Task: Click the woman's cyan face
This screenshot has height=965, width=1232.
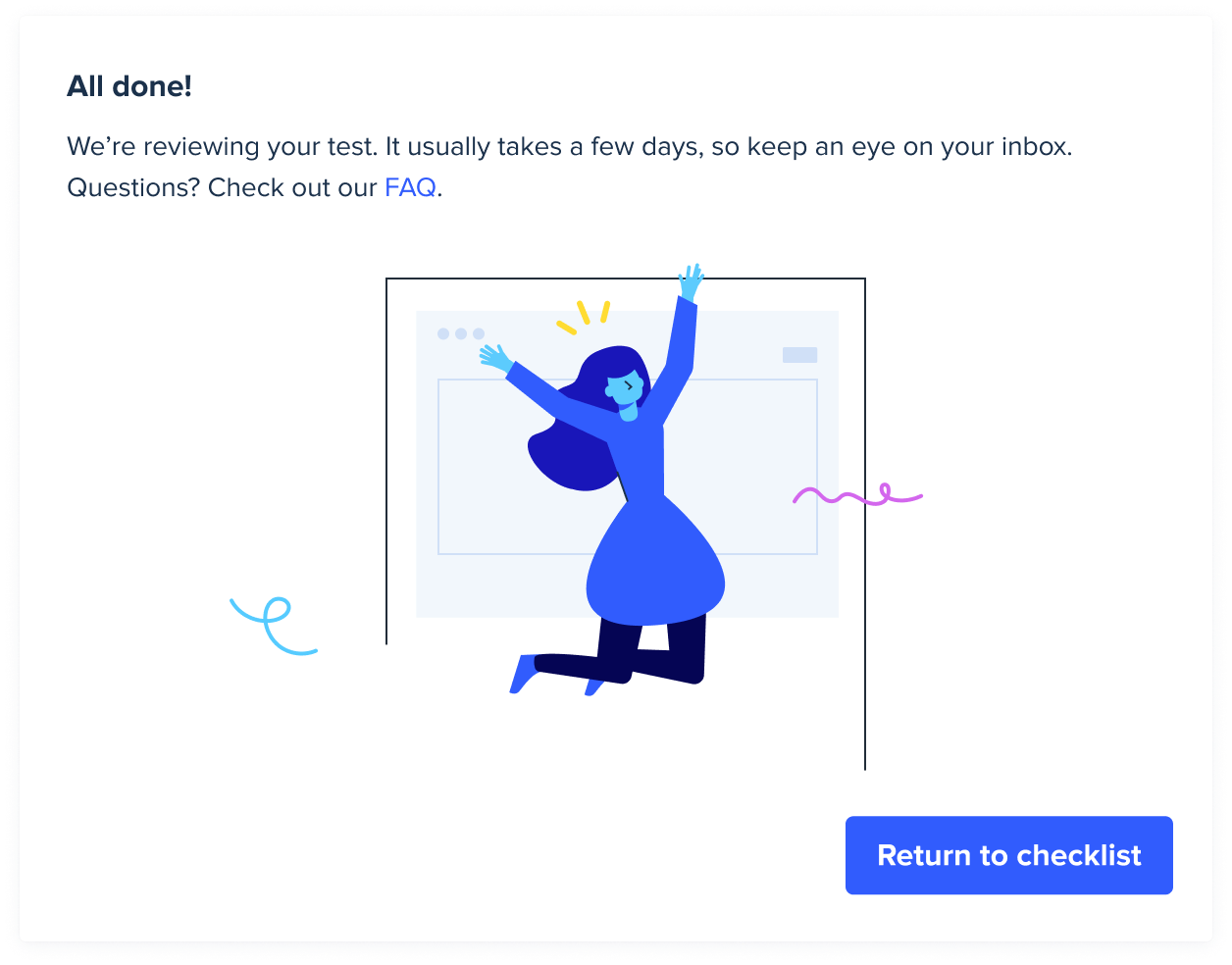Action: coord(624,392)
